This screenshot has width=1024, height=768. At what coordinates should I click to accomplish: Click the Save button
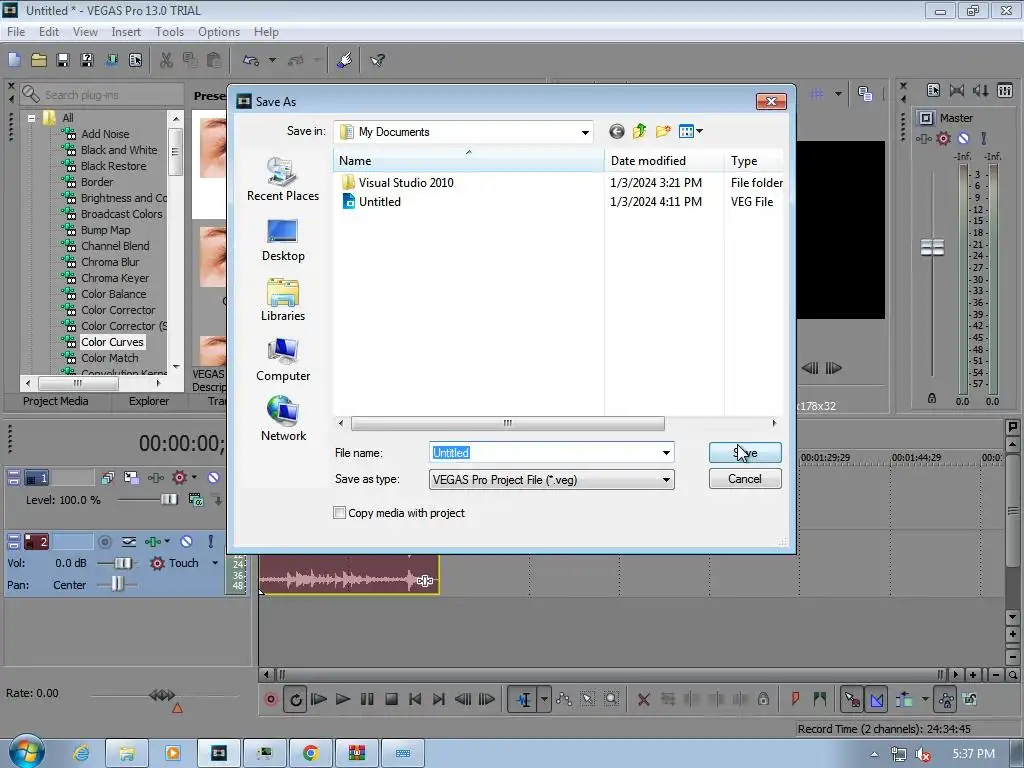pyautogui.click(x=745, y=453)
